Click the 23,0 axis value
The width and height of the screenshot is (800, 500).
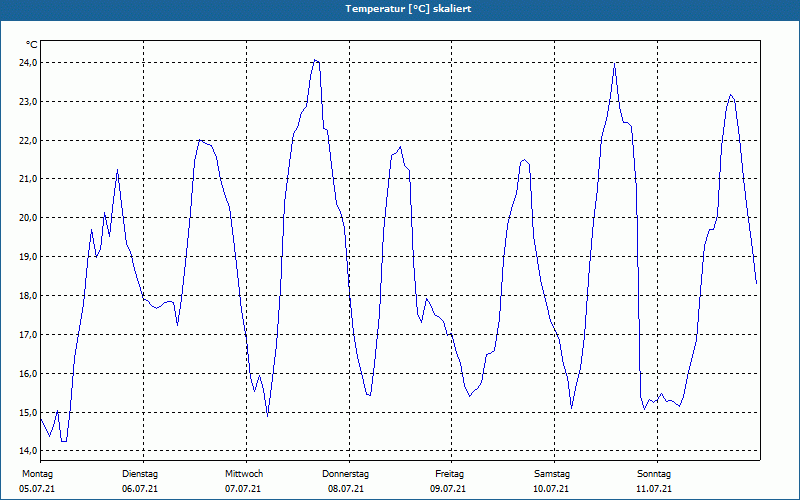pyautogui.click(x=28, y=102)
